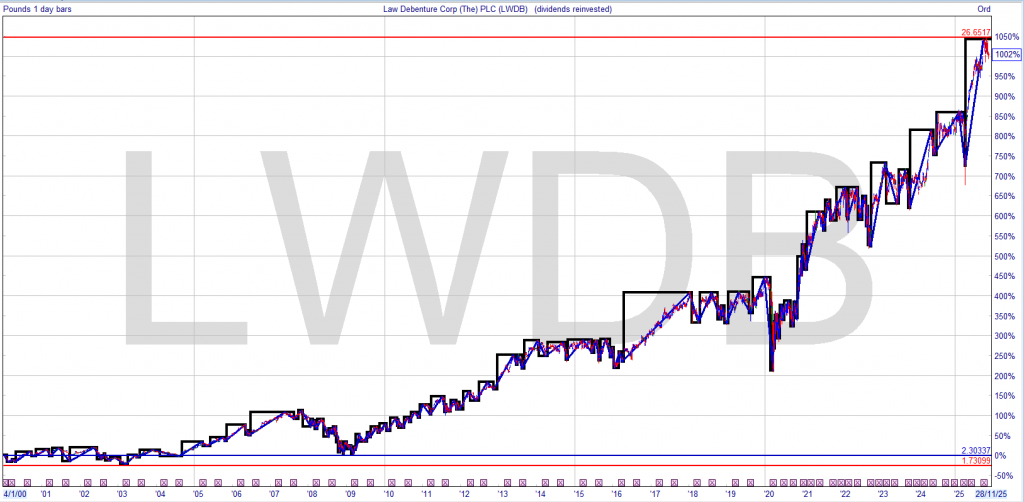Click the 'Pounds 1 day bars' label
1024x502 pixels.
click(x=37, y=9)
